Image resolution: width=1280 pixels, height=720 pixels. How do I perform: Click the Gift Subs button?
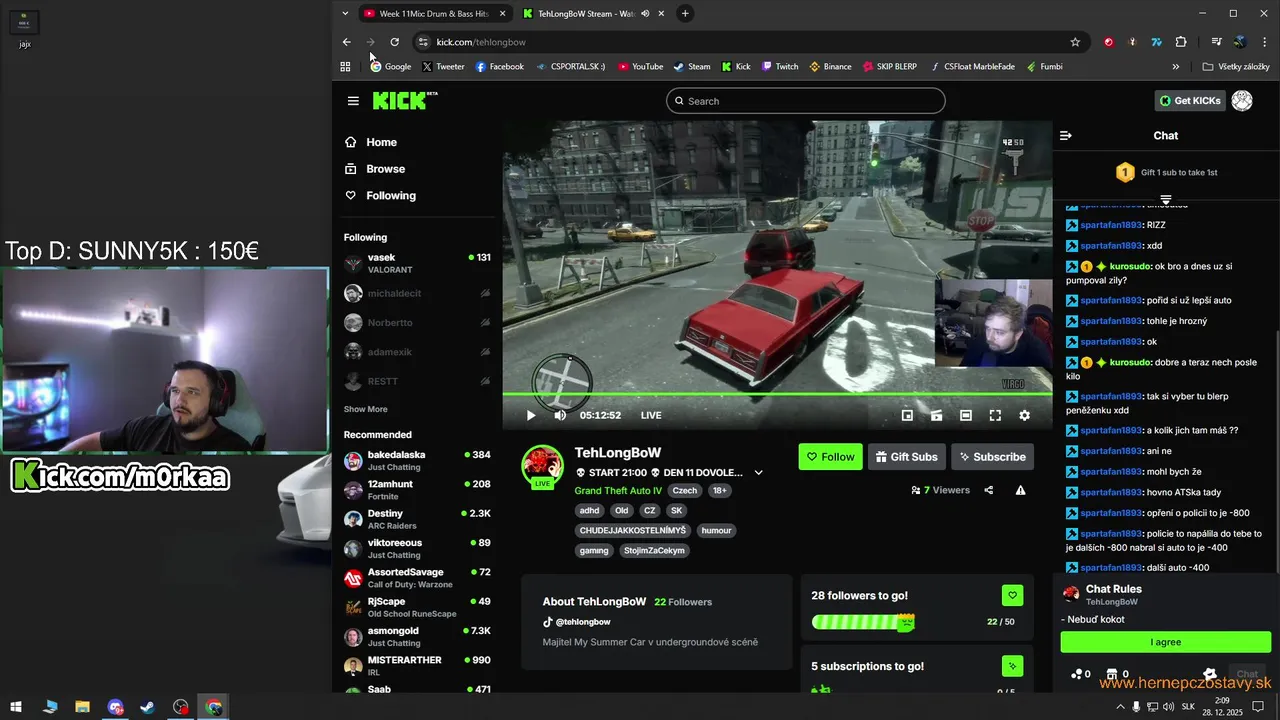tap(906, 457)
